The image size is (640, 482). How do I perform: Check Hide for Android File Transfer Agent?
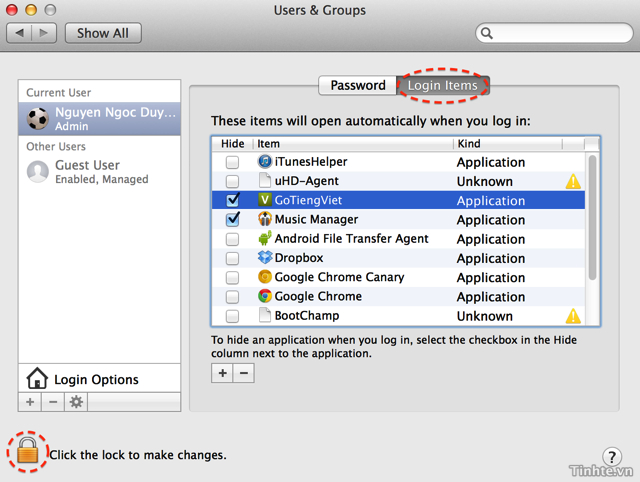point(232,239)
